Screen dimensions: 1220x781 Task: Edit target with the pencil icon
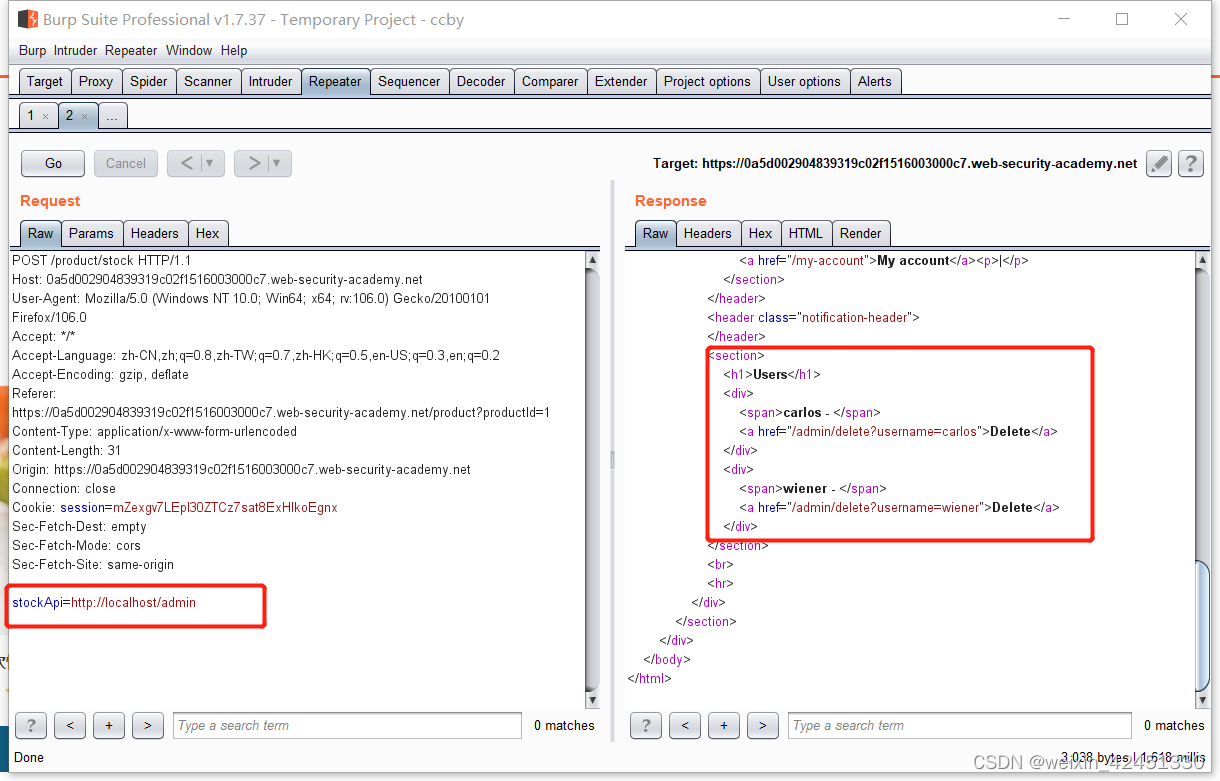[1158, 163]
